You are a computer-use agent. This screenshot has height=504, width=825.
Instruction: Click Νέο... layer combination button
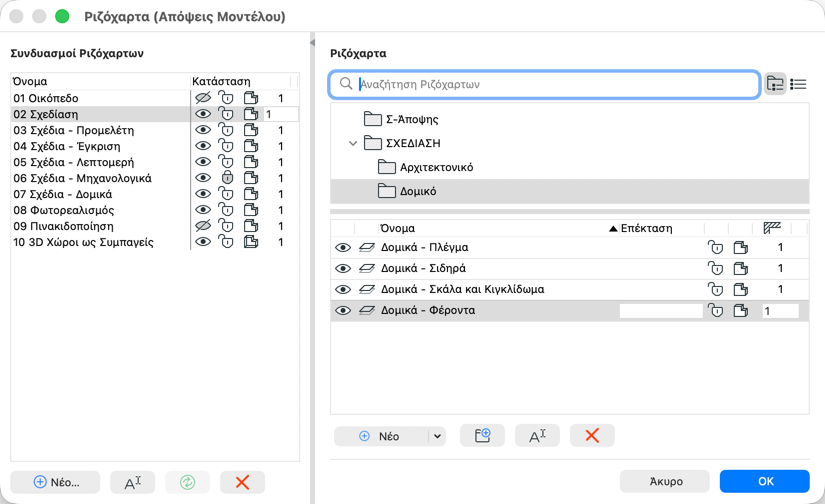(55, 482)
